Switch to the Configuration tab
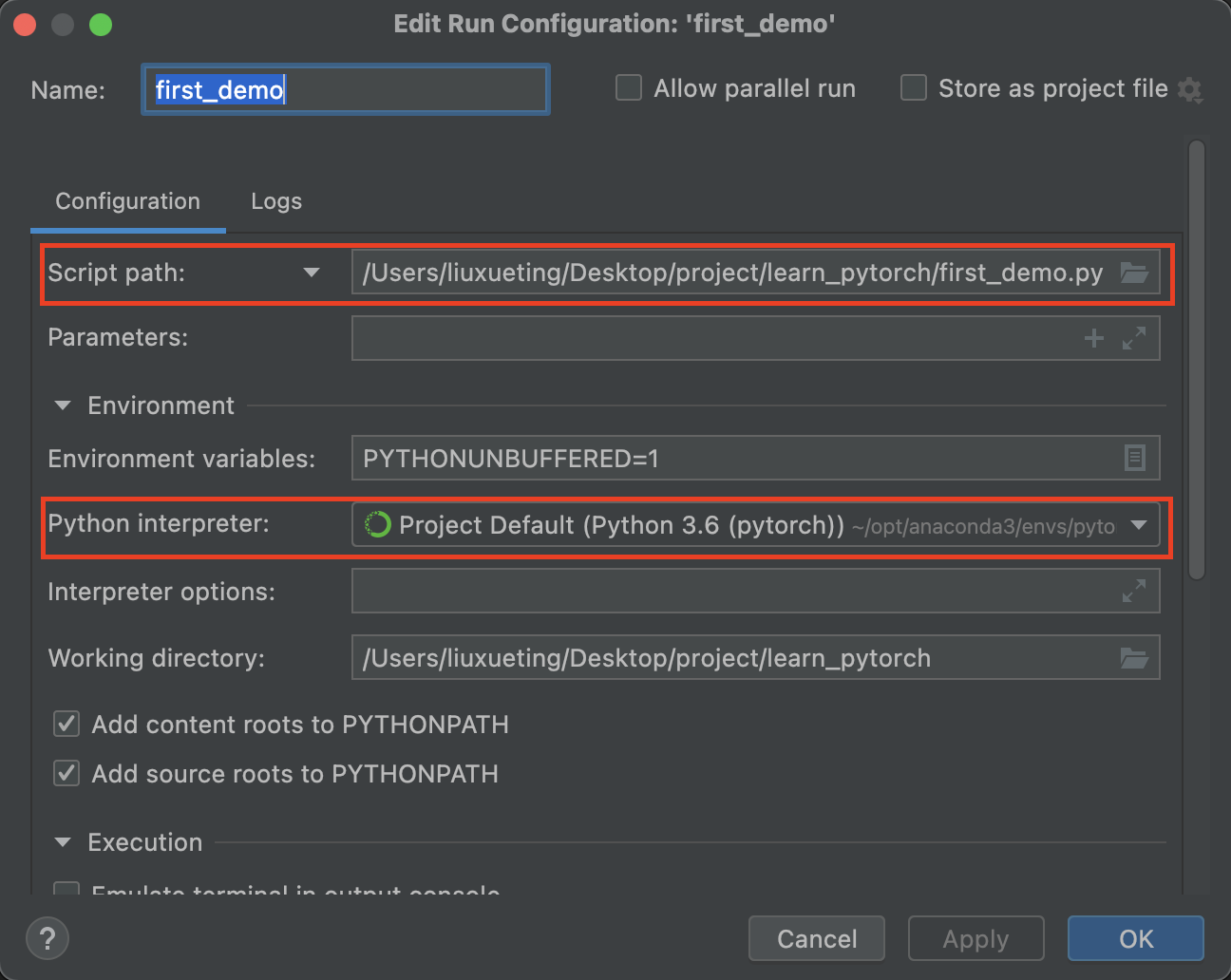Viewport: 1231px width, 980px height. tap(128, 201)
